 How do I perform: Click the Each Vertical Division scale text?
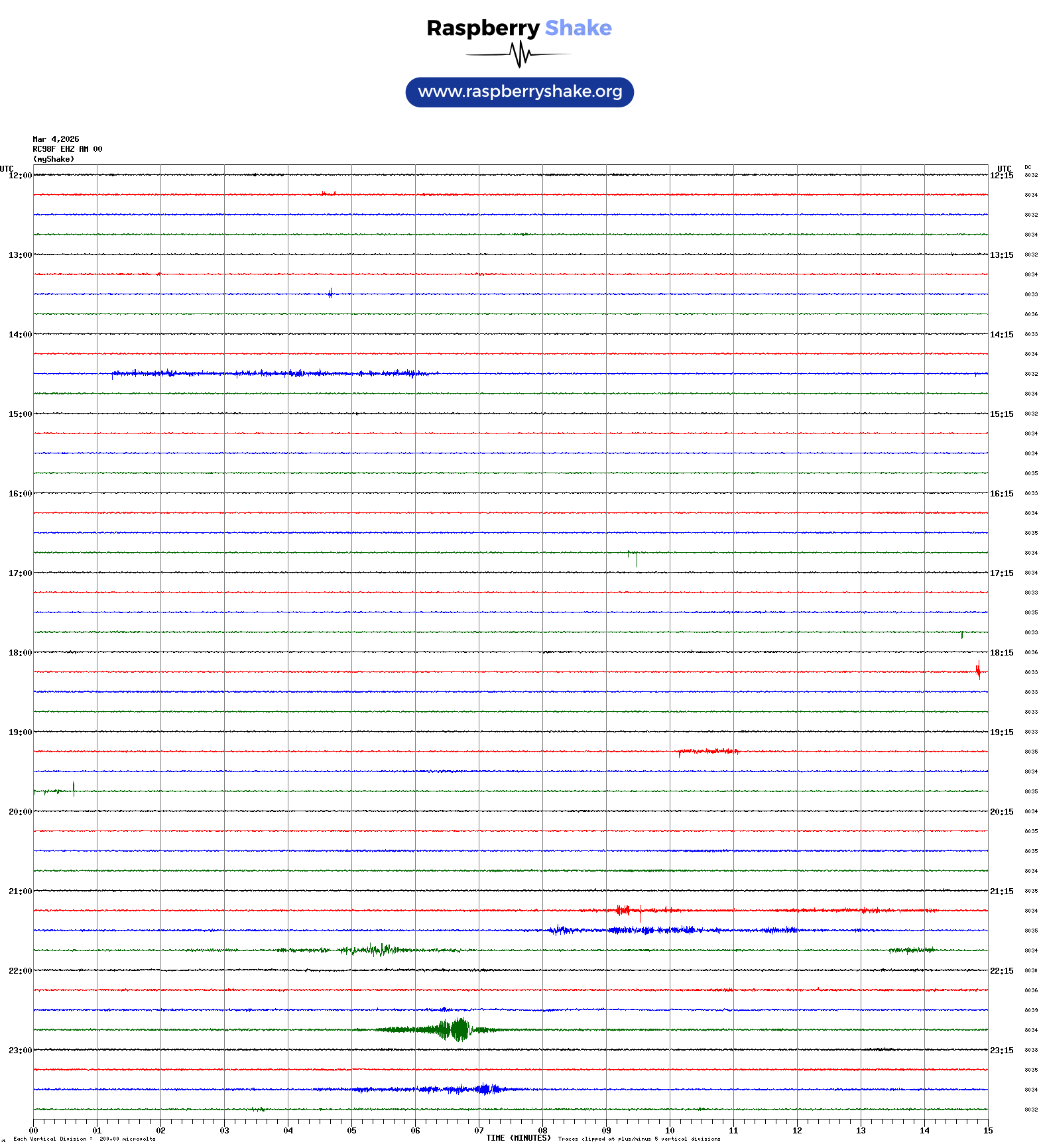coord(84,1139)
